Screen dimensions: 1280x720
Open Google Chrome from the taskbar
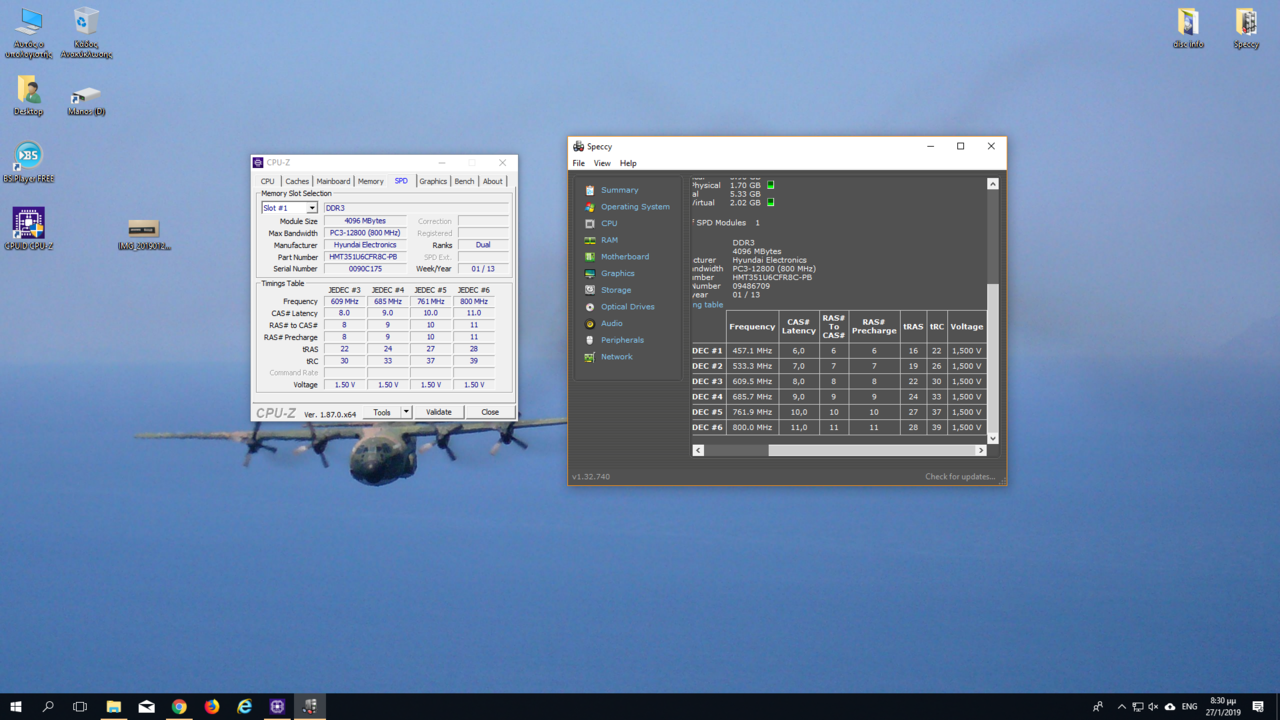tap(179, 706)
